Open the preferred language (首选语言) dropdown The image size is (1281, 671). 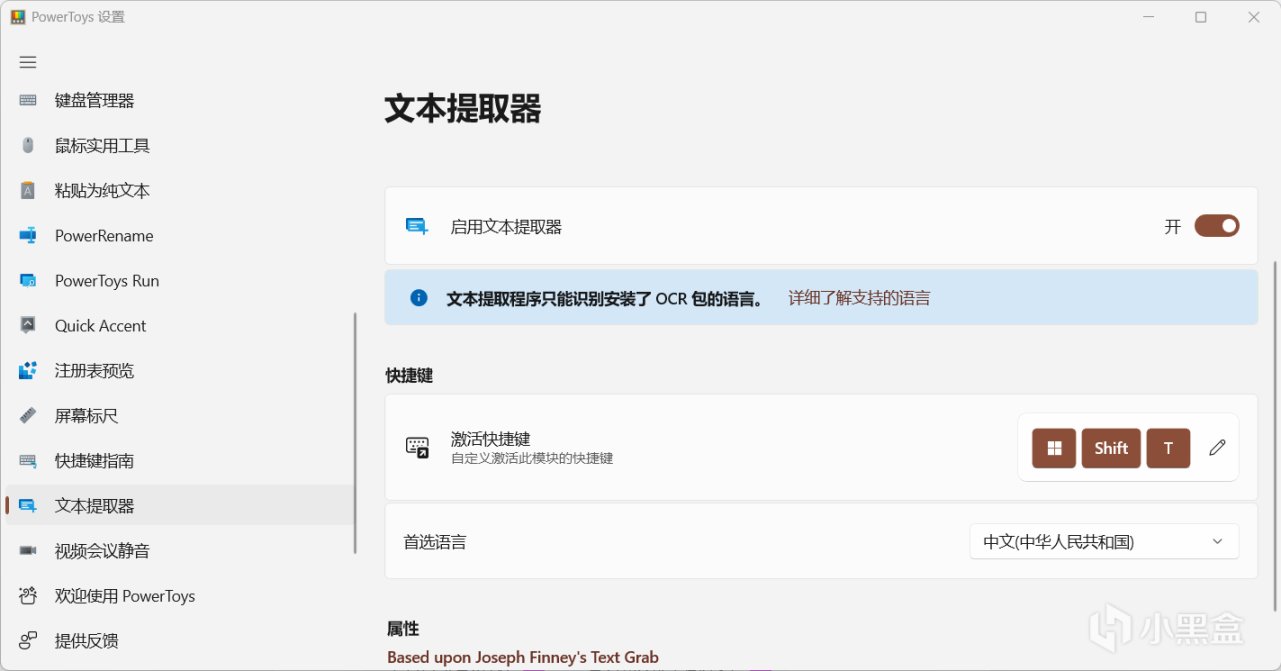coord(1104,541)
